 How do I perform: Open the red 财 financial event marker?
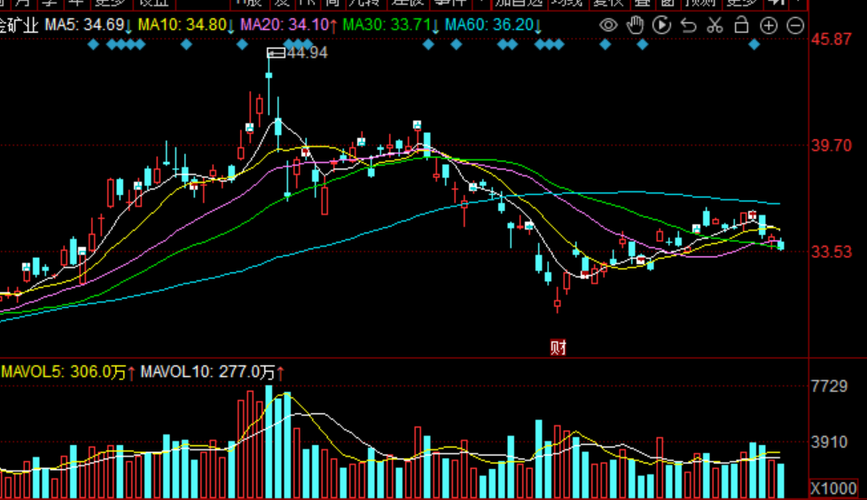558,347
